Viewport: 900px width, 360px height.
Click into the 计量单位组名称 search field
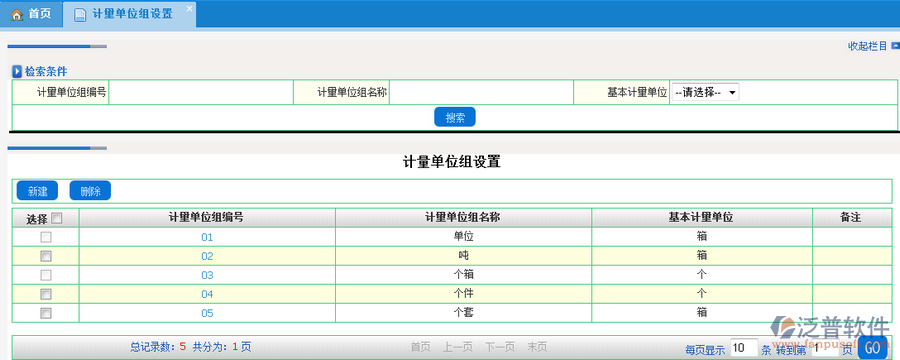tap(481, 92)
